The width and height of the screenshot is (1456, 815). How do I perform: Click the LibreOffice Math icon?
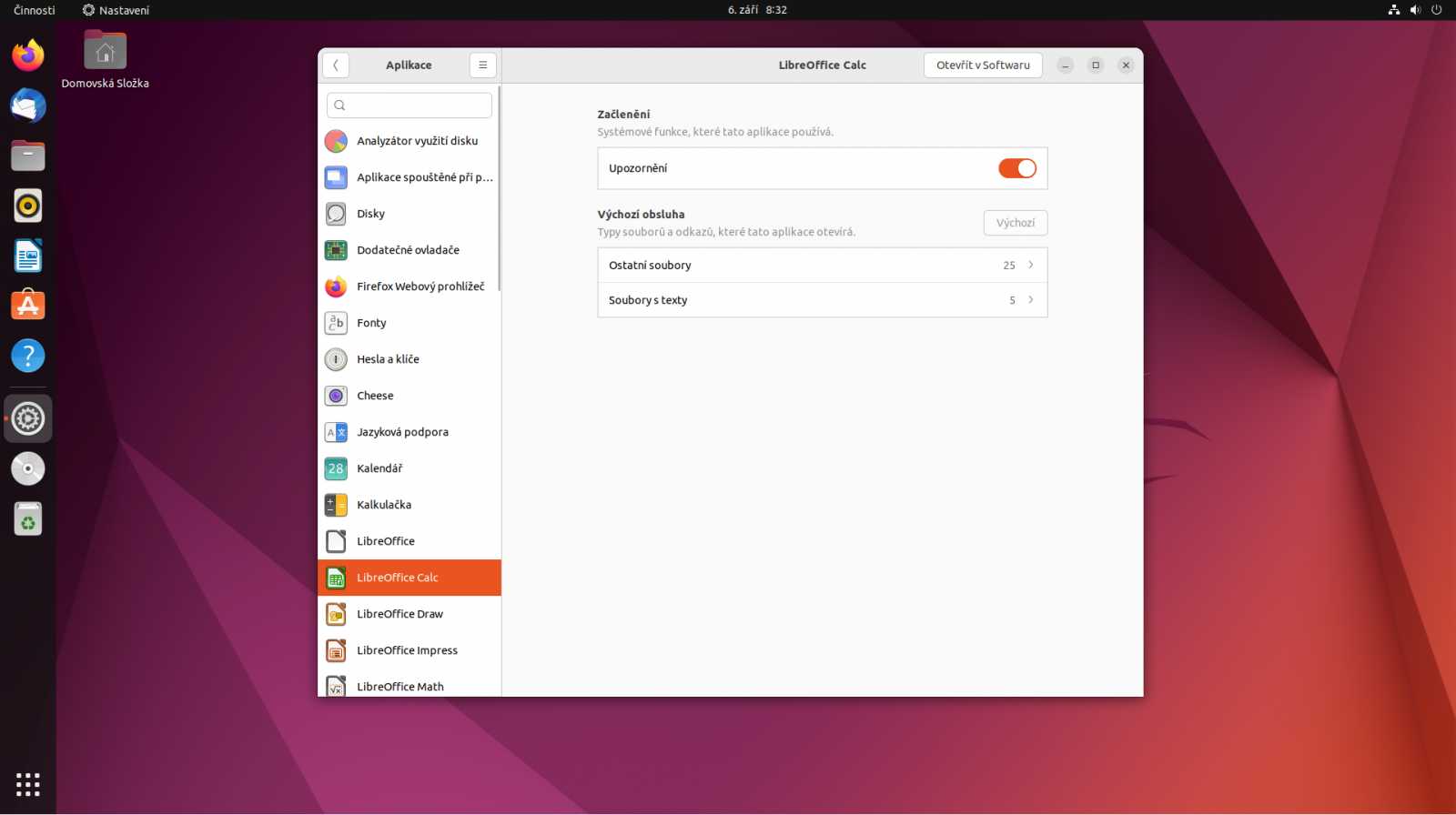[336, 687]
